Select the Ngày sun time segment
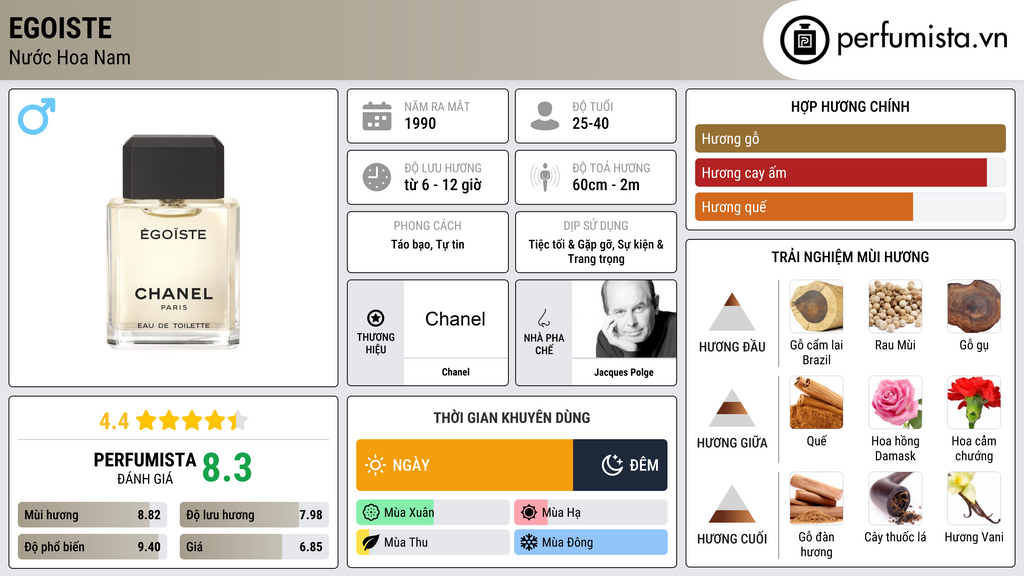The width and height of the screenshot is (1024, 576). [x=465, y=465]
